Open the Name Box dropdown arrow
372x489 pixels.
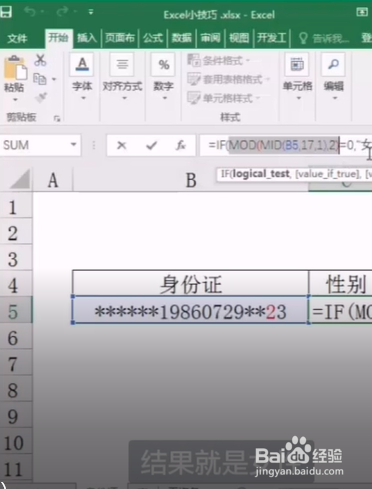tap(74, 145)
